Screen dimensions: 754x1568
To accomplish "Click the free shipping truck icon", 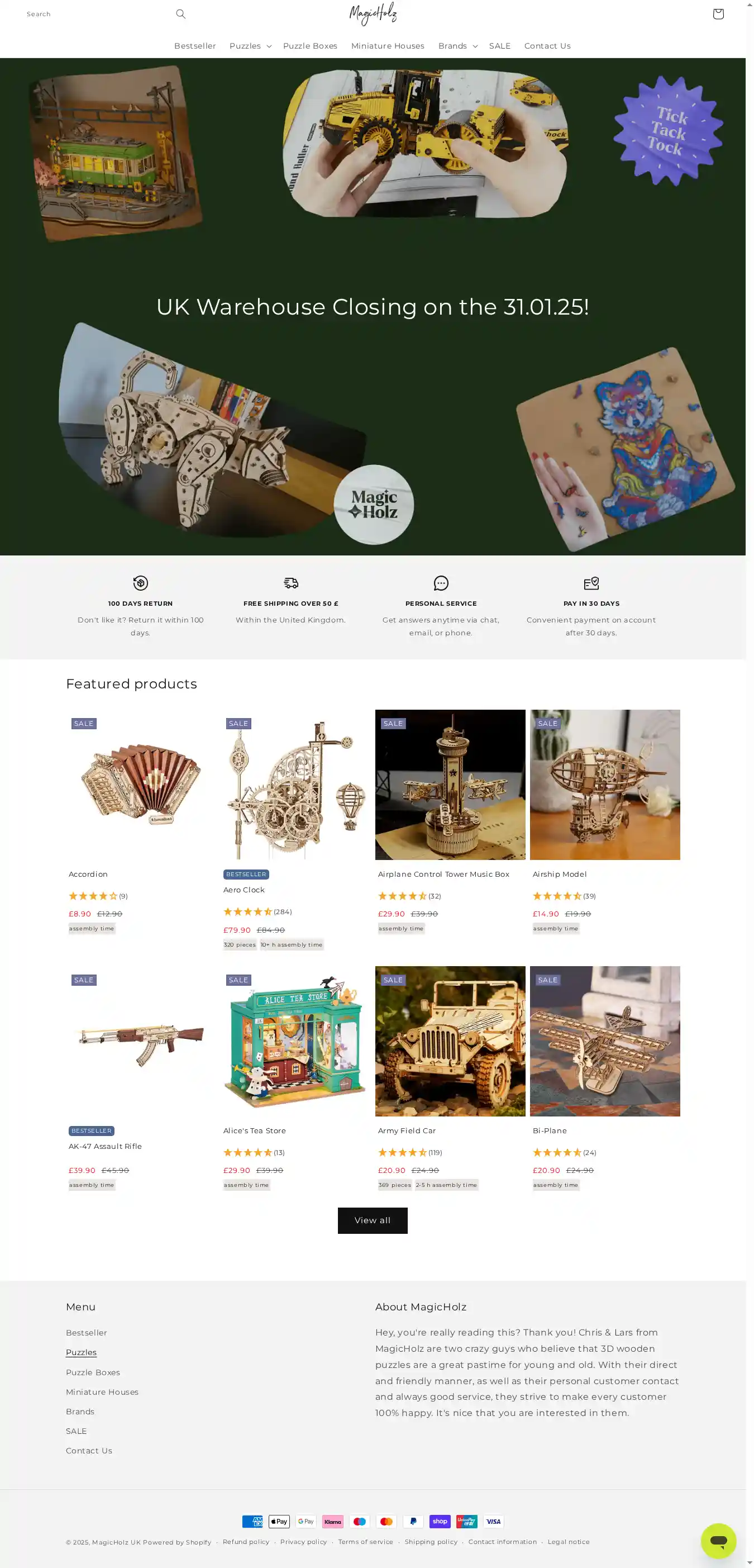I will (291, 583).
